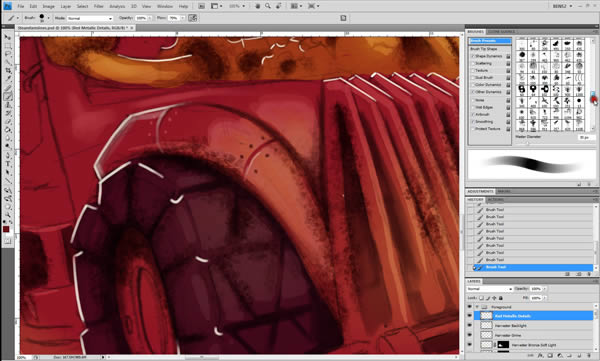Click Lock image pixels brush icon in Layers
The image size is (600, 361).
[x=488, y=298]
